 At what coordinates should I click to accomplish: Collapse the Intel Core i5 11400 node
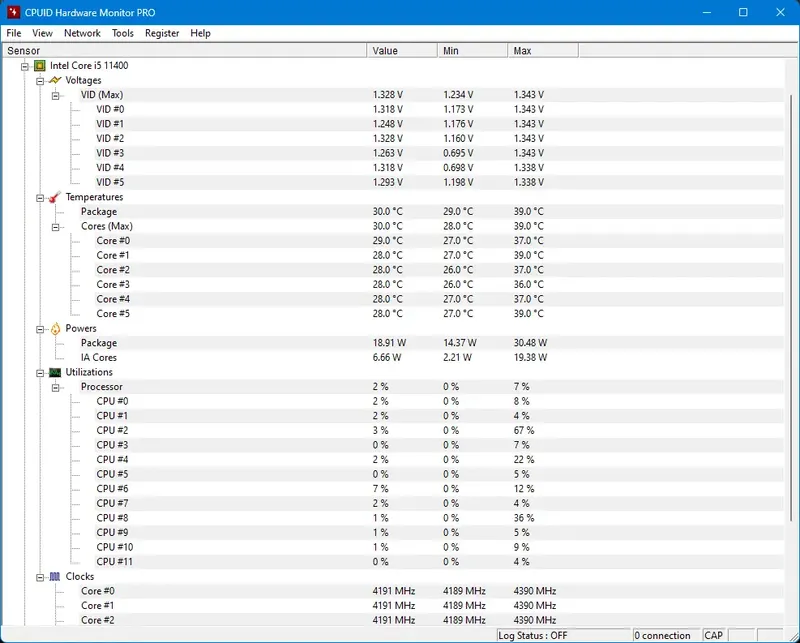tap(24, 66)
